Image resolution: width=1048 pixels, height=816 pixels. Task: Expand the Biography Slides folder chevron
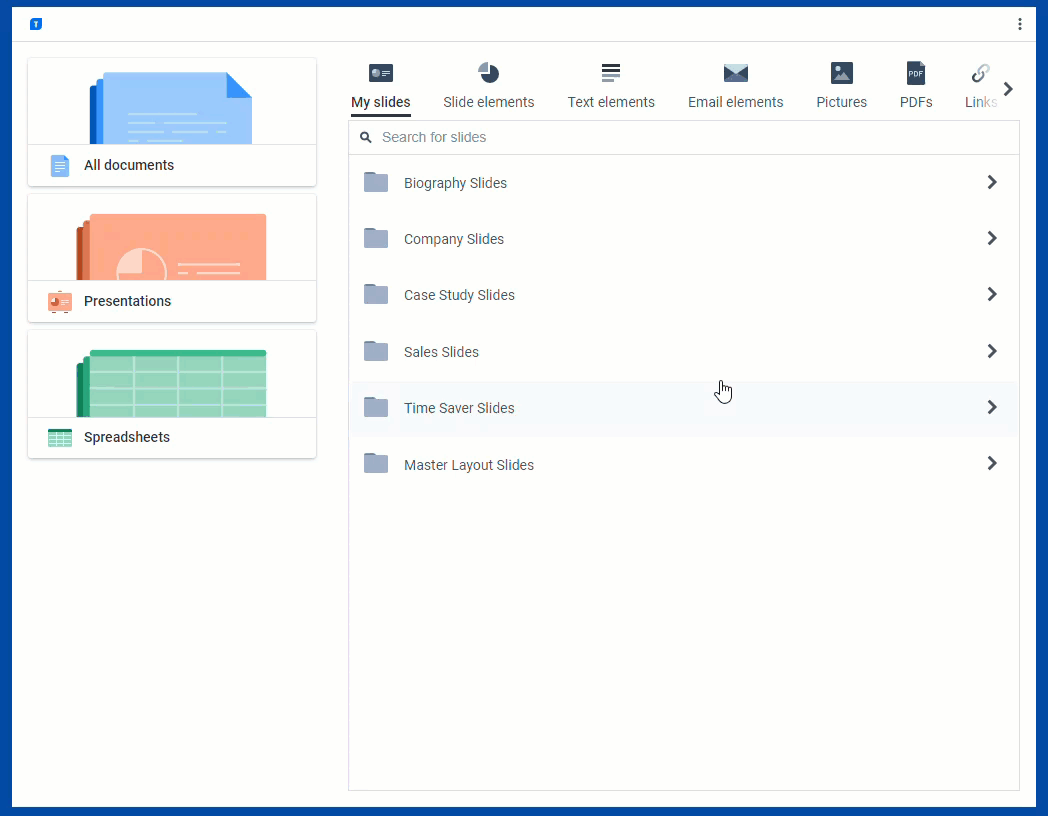click(992, 182)
